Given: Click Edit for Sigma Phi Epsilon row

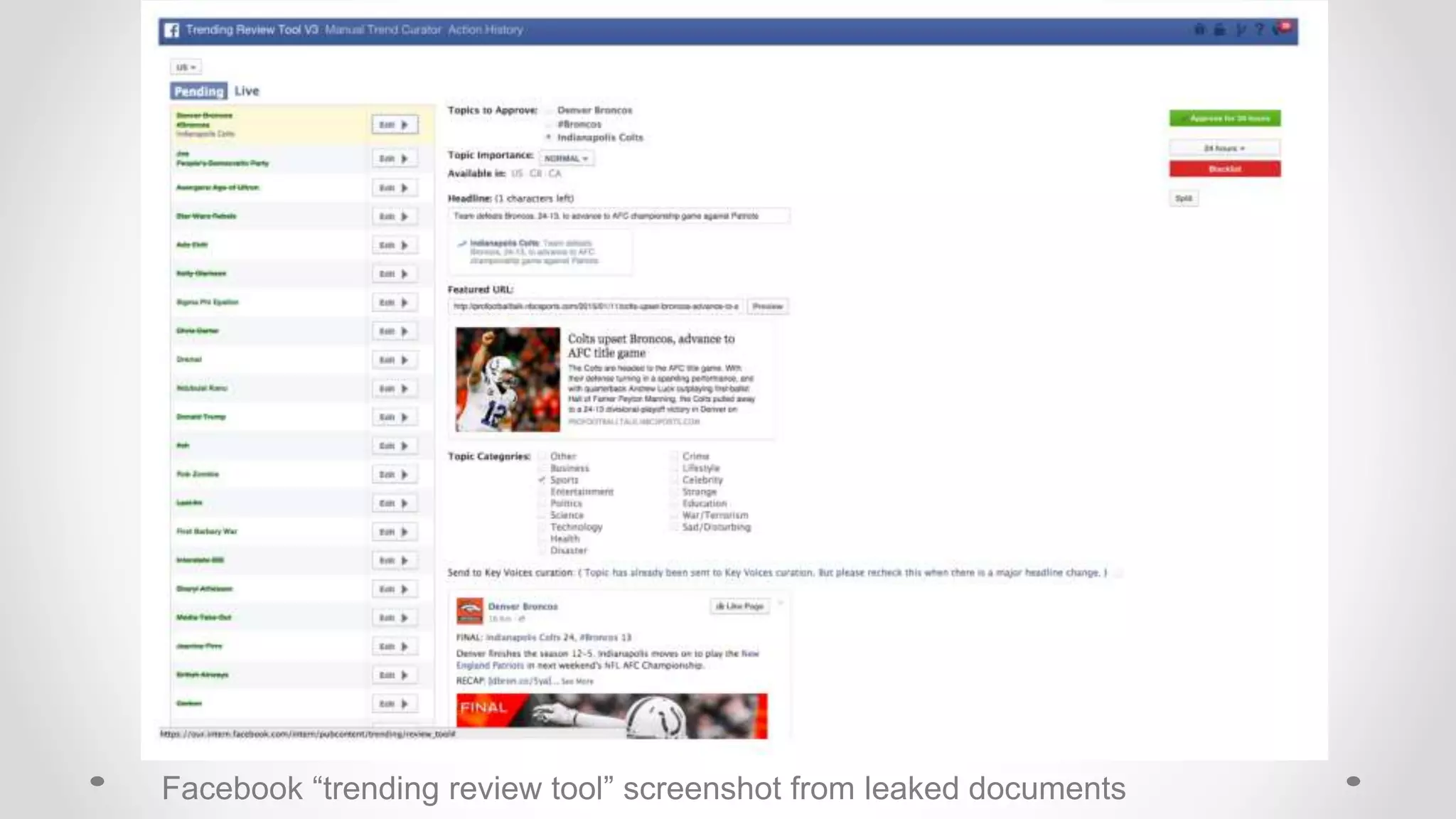Looking at the screenshot, I should [x=395, y=303].
